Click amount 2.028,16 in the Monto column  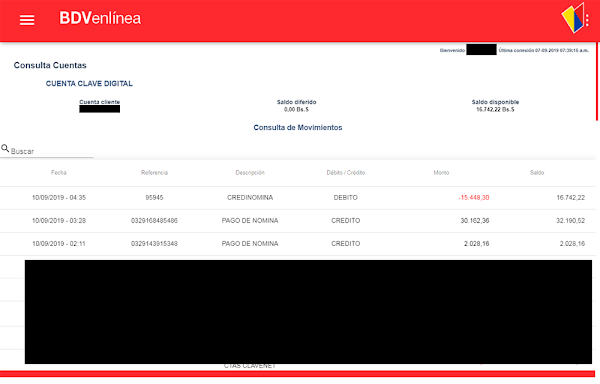[477, 244]
